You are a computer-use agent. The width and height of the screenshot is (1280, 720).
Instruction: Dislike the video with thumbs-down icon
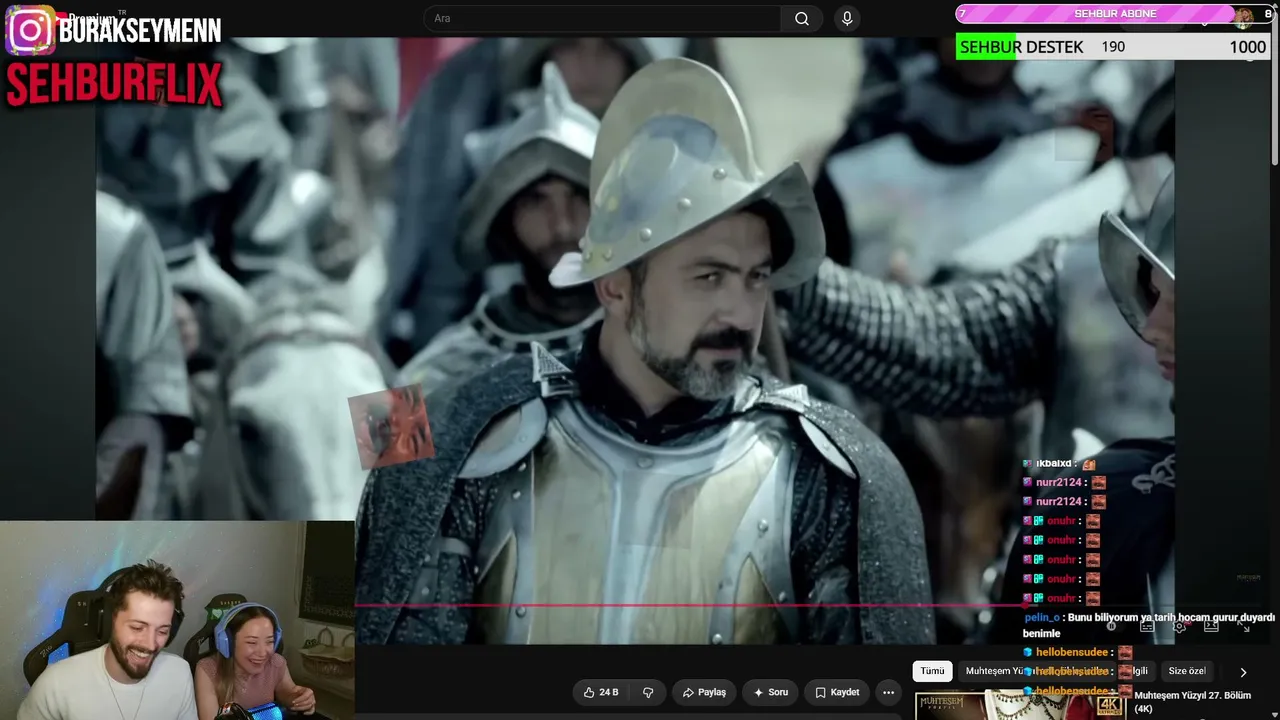648,692
